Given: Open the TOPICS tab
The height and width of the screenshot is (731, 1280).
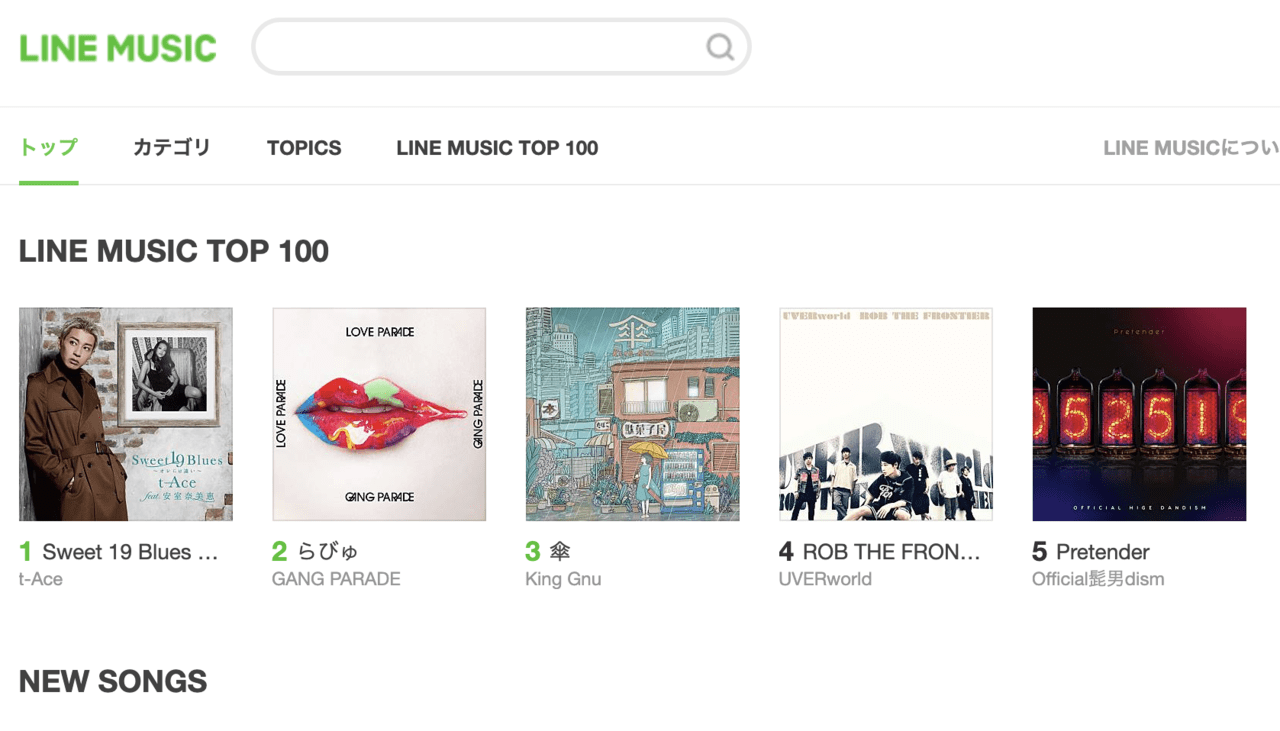Looking at the screenshot, I should (304, 148).
